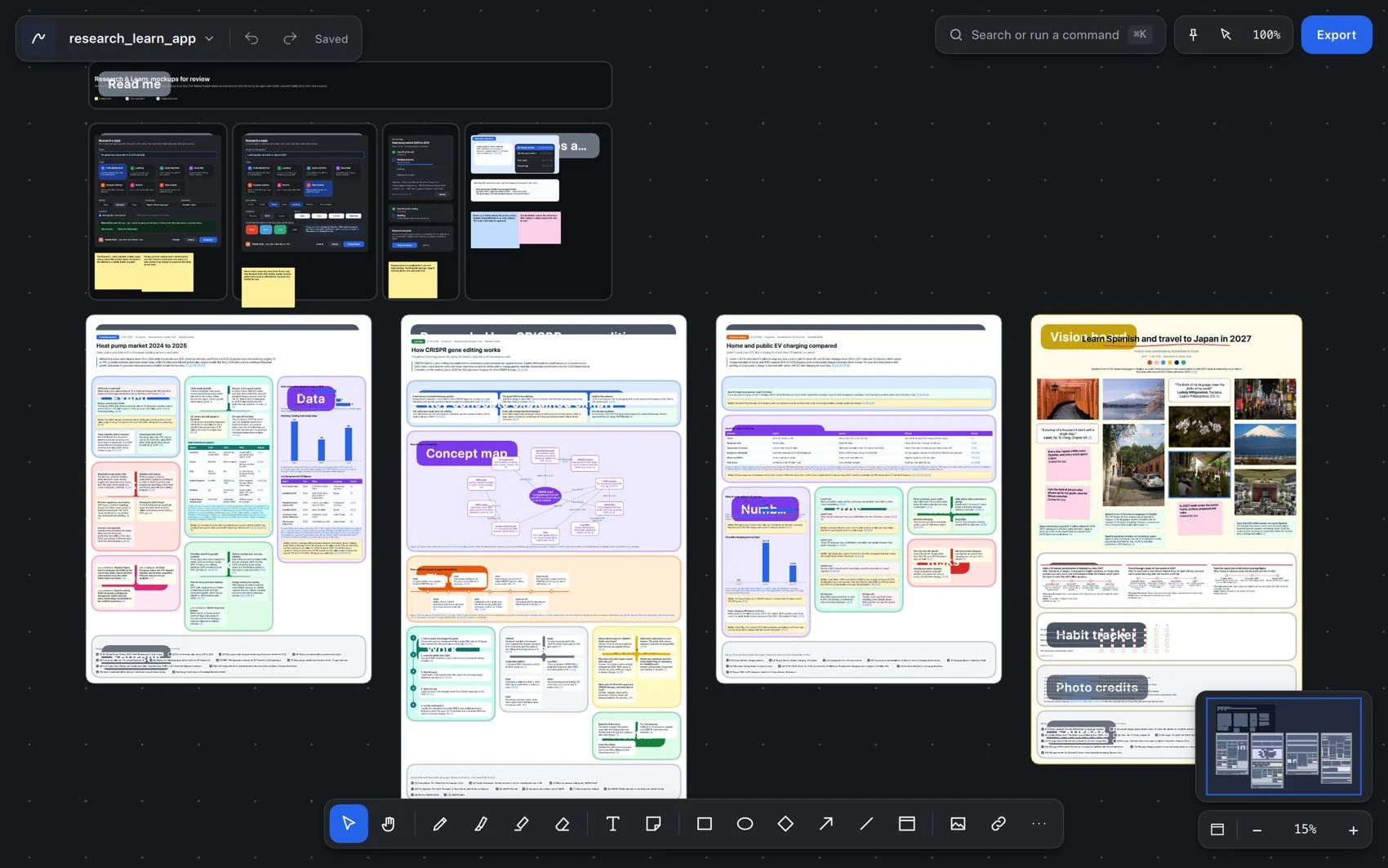The image size is (1388, 868).
Task: Zoom in with the plus button
Action: click(1353, 830)
